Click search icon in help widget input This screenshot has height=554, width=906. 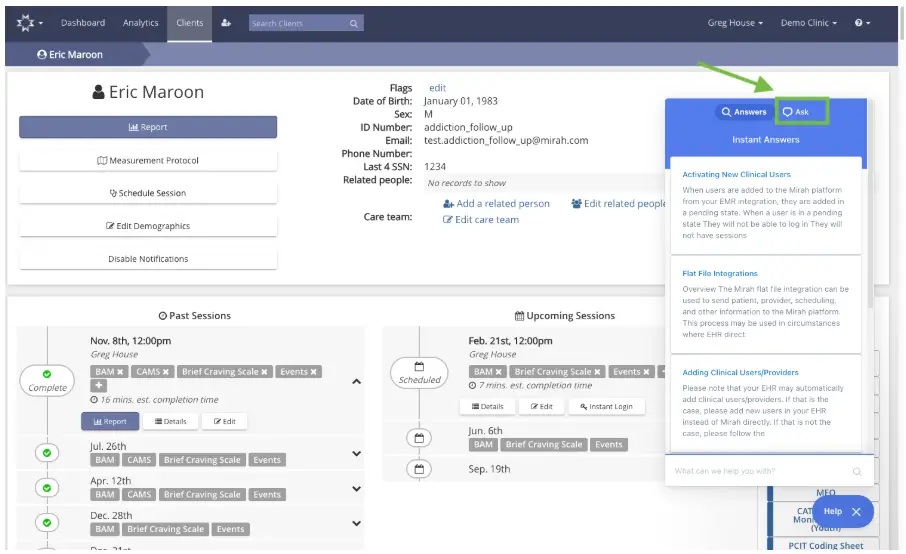(x=857, y=471)
